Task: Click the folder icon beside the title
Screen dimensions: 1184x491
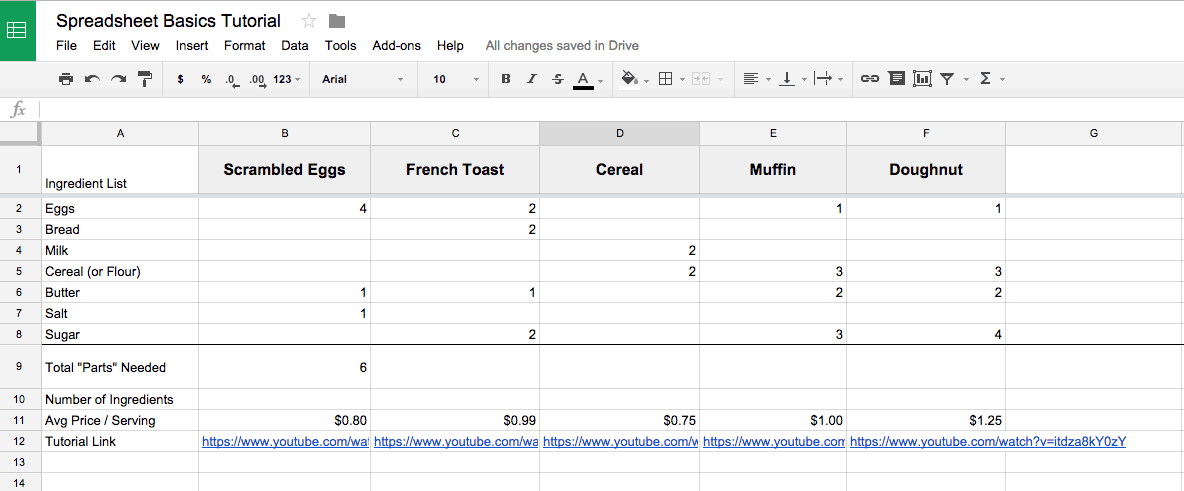Action: tap(337, 21)
